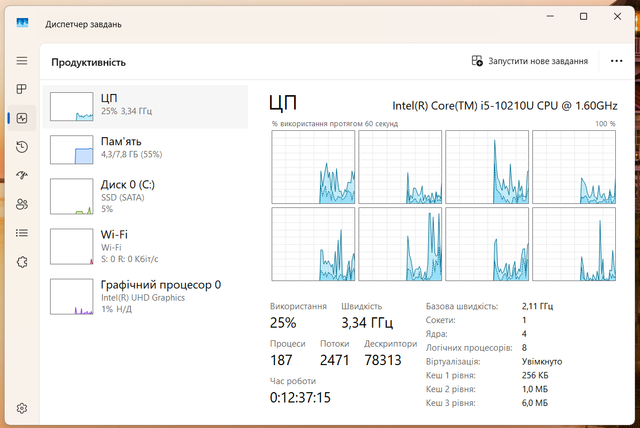Click the 78313 handles count
640x428 pixels.
click(383, 360)
